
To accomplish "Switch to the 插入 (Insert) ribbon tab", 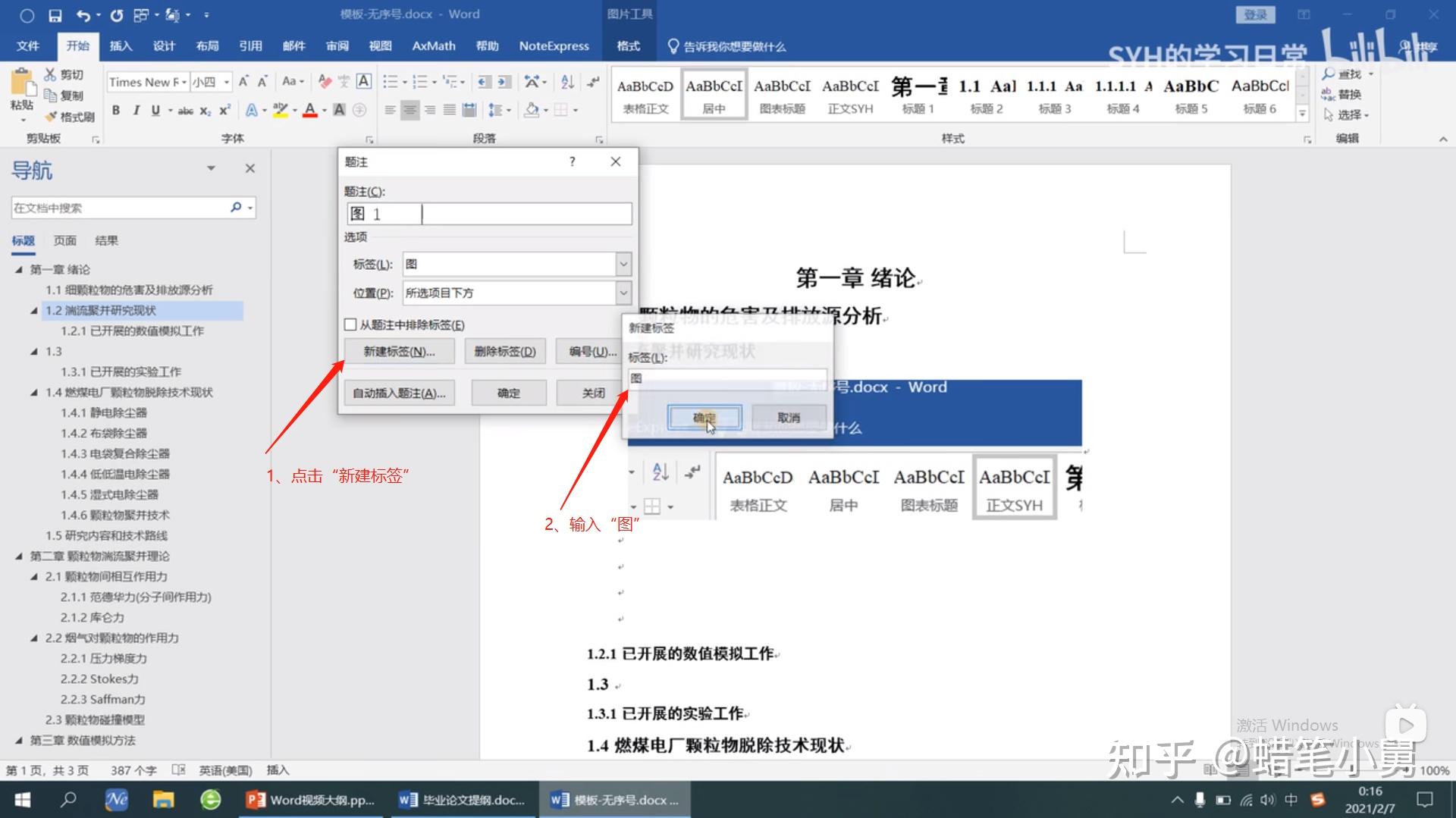I will tap(121, 46).
